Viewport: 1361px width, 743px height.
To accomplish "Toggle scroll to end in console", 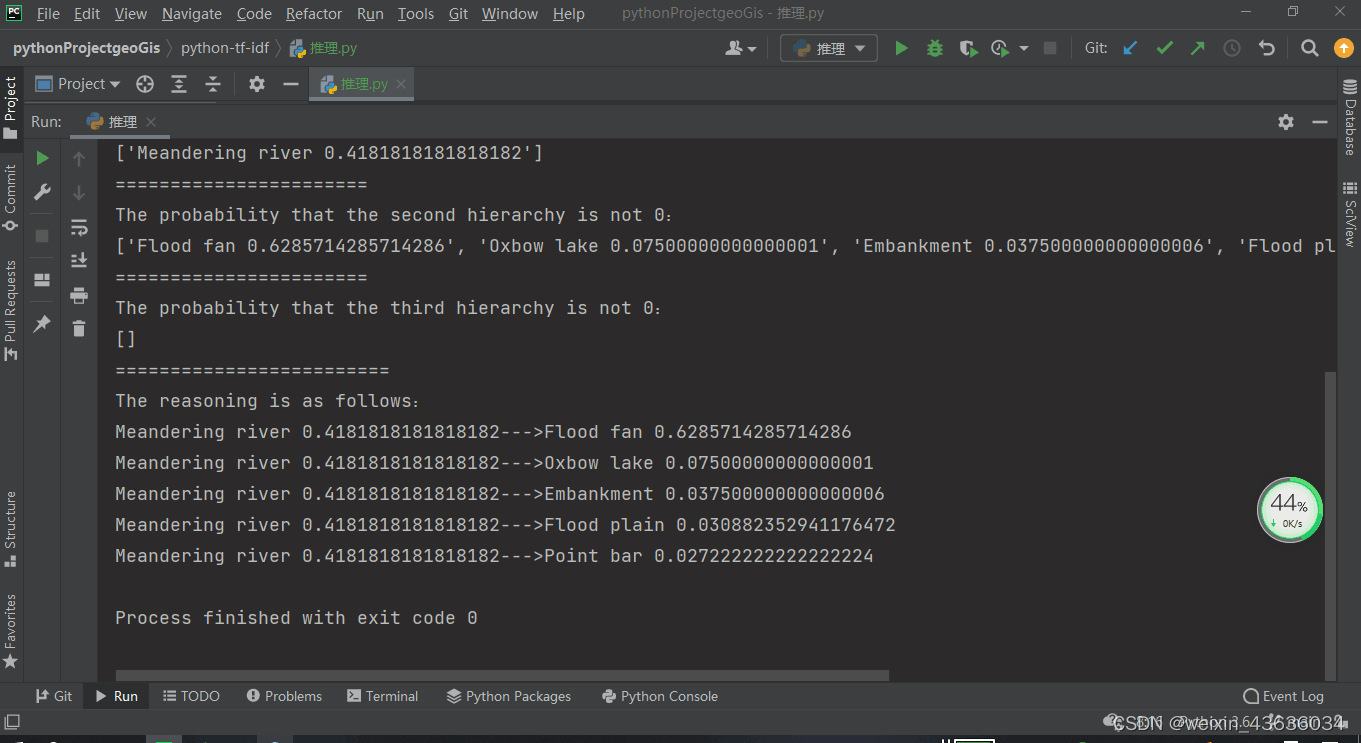I will 79,261.
